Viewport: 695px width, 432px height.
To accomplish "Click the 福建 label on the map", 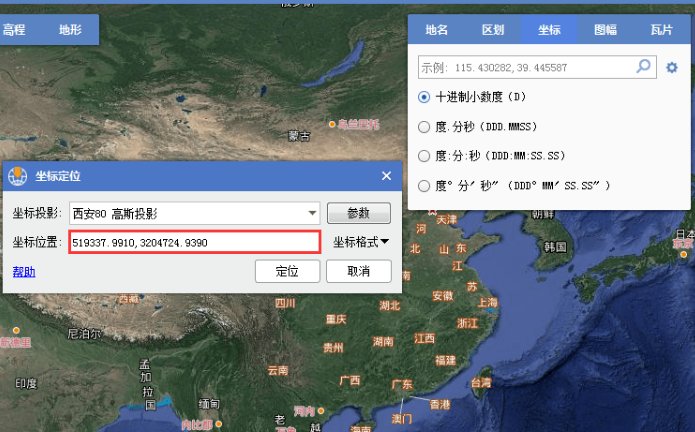I will coord(445,360).
